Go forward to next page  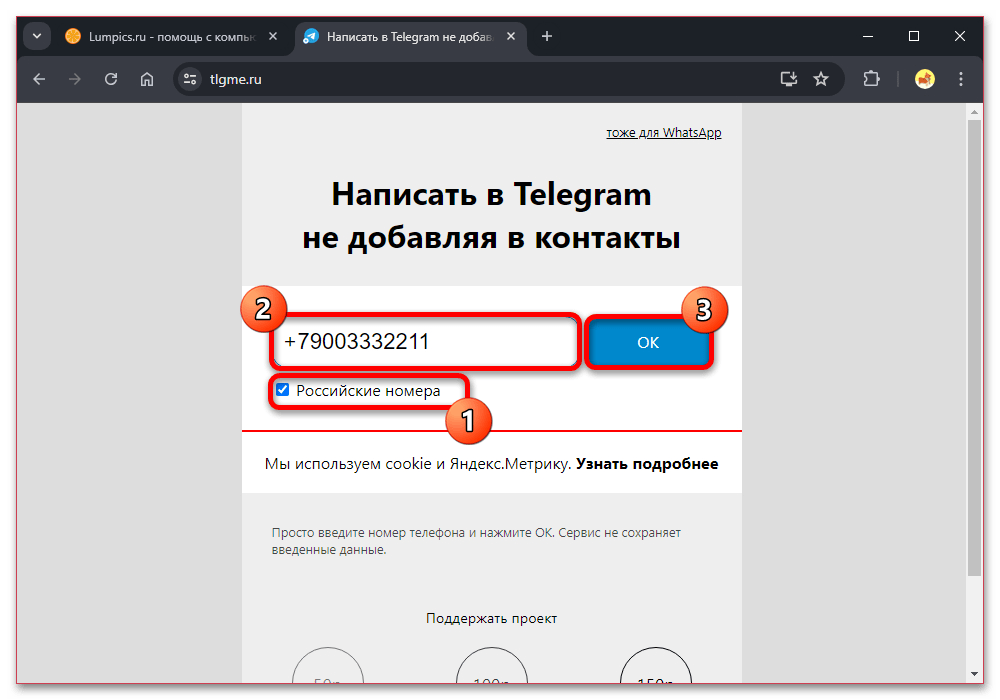tap(75, 79)
